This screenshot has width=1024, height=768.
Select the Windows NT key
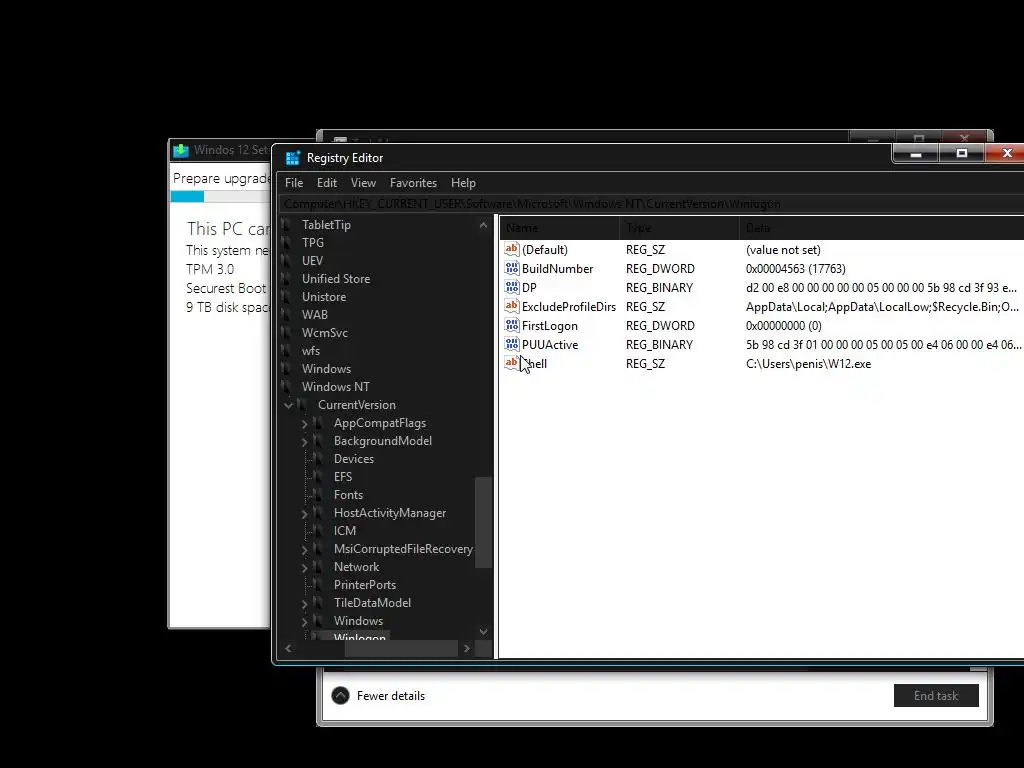coord(336,387)
